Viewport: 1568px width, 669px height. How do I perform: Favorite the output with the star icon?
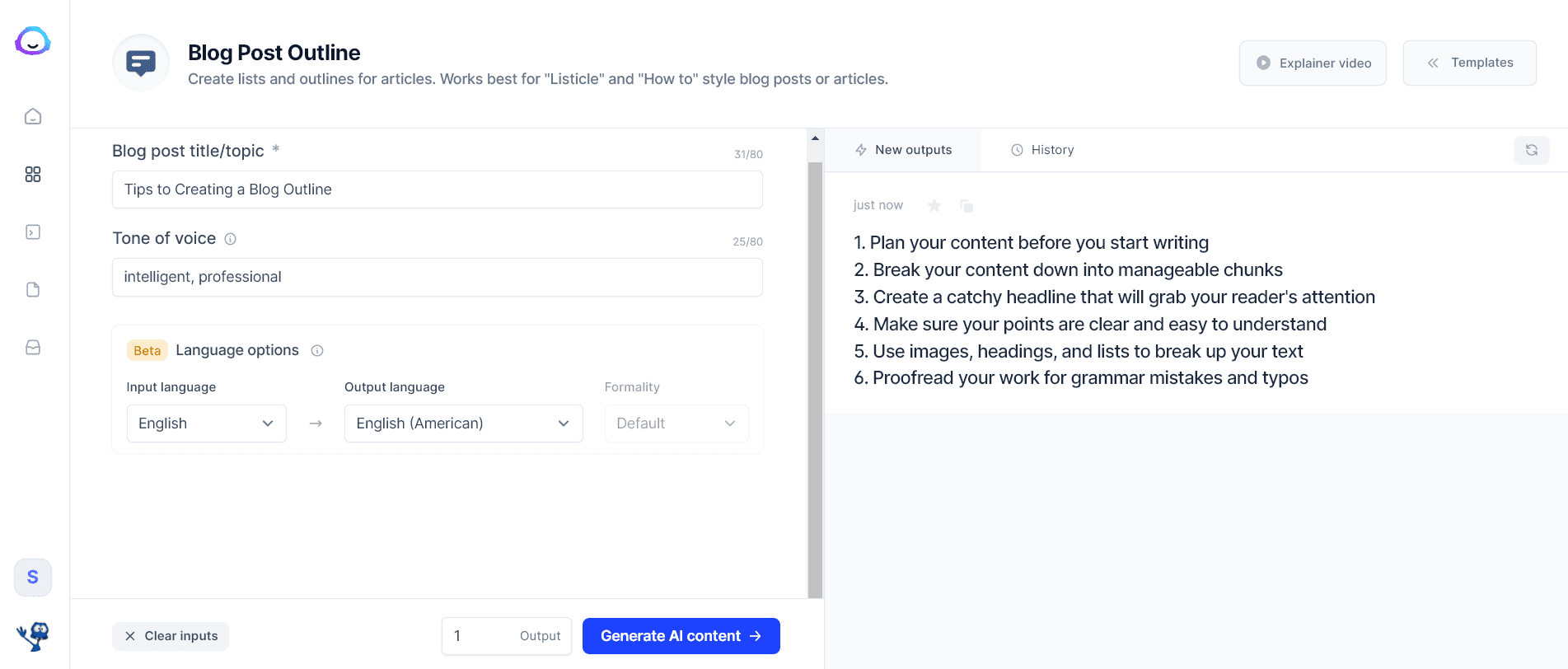pos(934,205)
